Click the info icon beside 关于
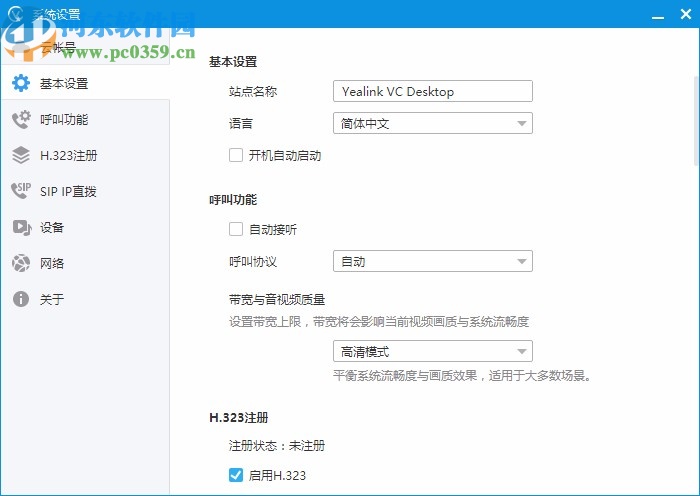700x496 pixels. click(x=21, y=299)
